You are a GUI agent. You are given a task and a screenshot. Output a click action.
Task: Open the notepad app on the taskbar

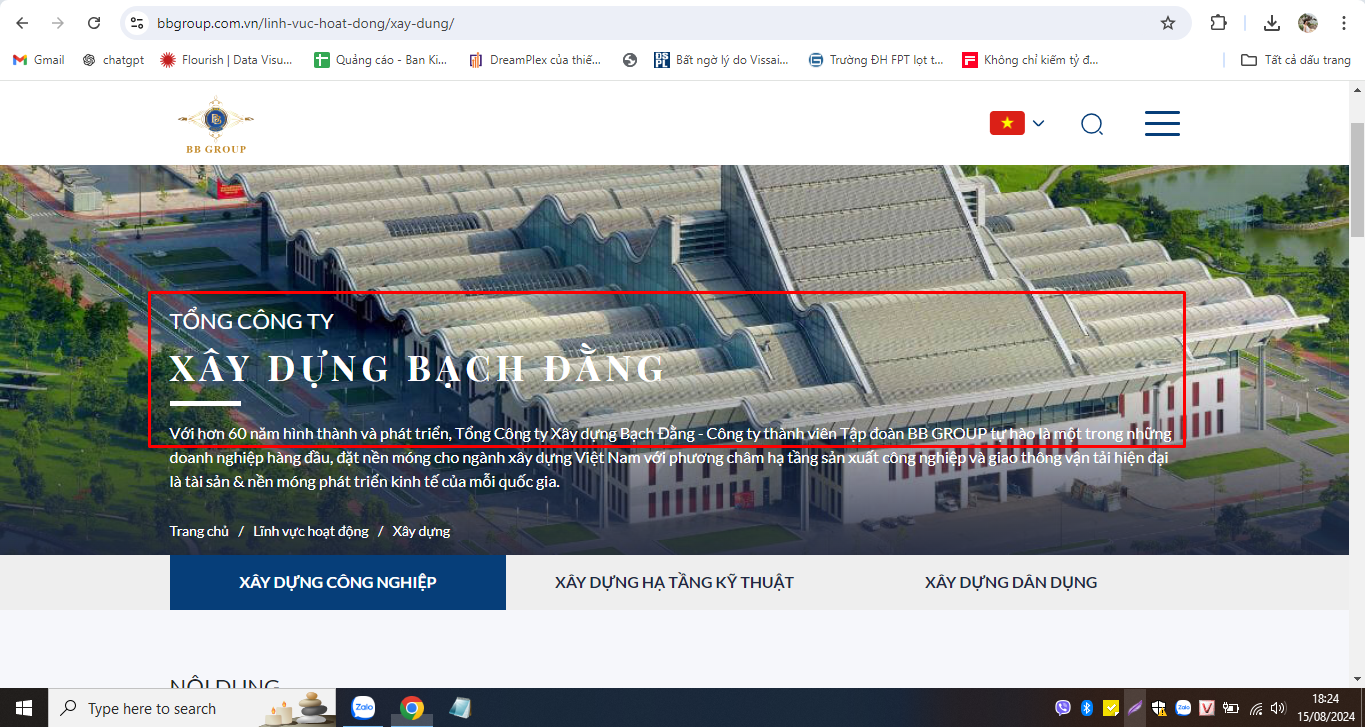[x=460, y=708]
